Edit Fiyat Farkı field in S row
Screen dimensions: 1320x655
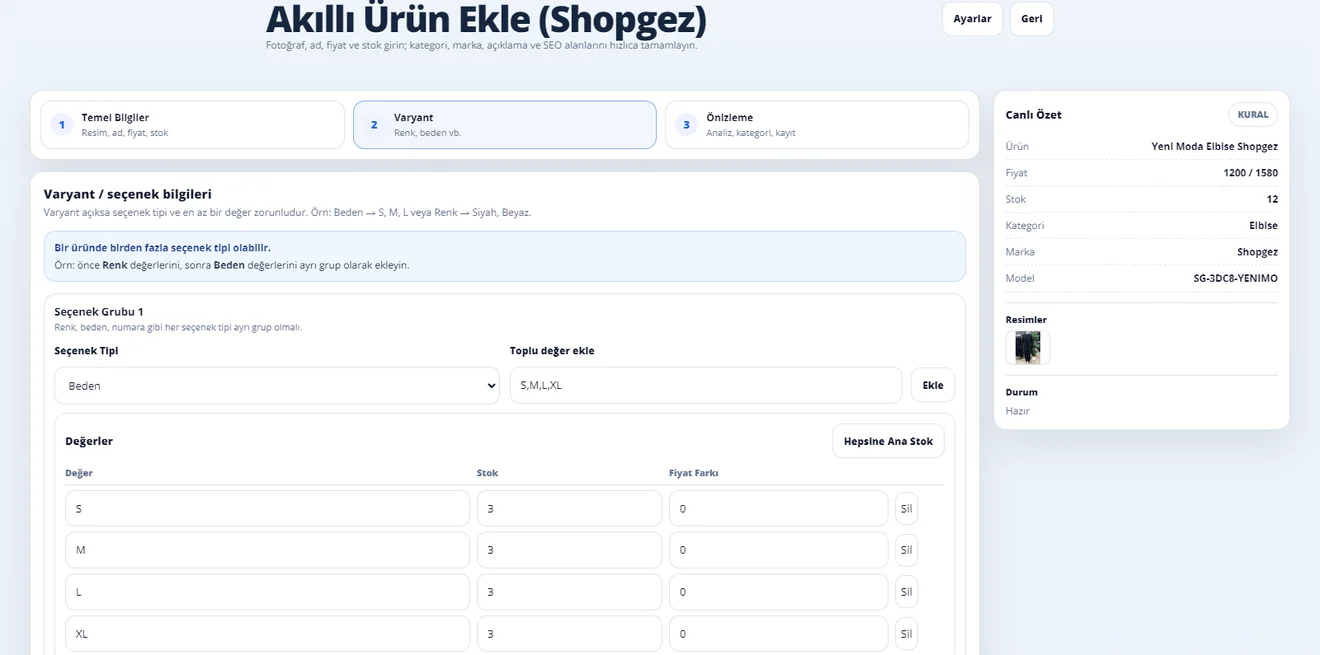tap(778, 508)
